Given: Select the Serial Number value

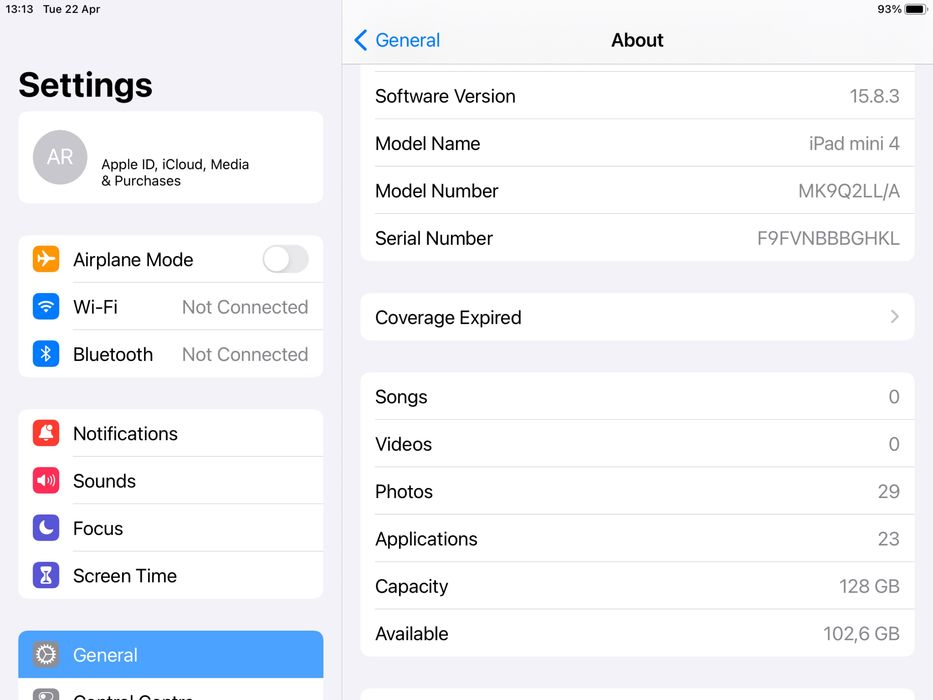Looking at the screenshot, I should coord(828,238).
